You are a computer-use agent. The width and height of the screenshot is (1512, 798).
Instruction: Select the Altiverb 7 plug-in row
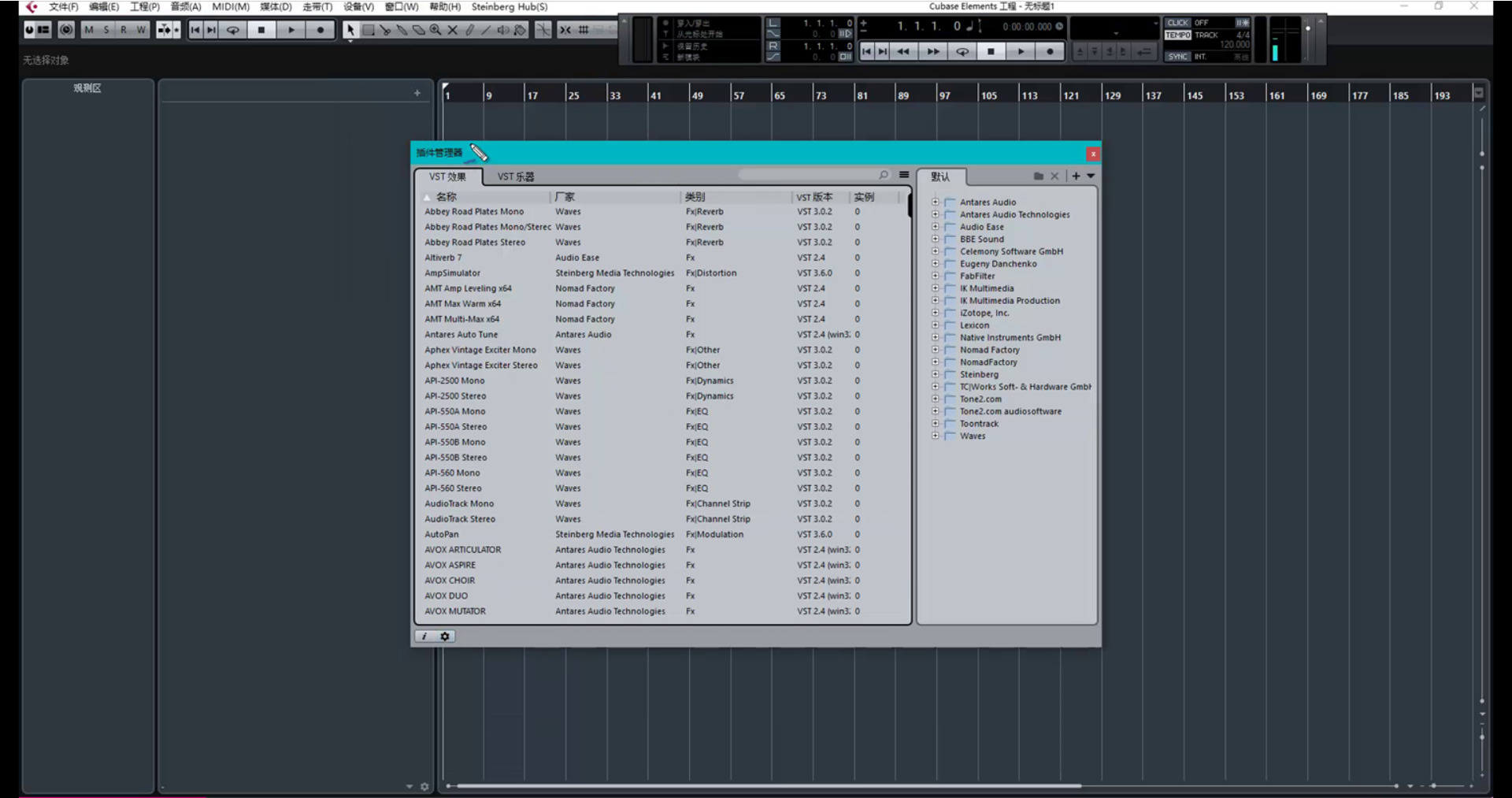coord(661,258)
